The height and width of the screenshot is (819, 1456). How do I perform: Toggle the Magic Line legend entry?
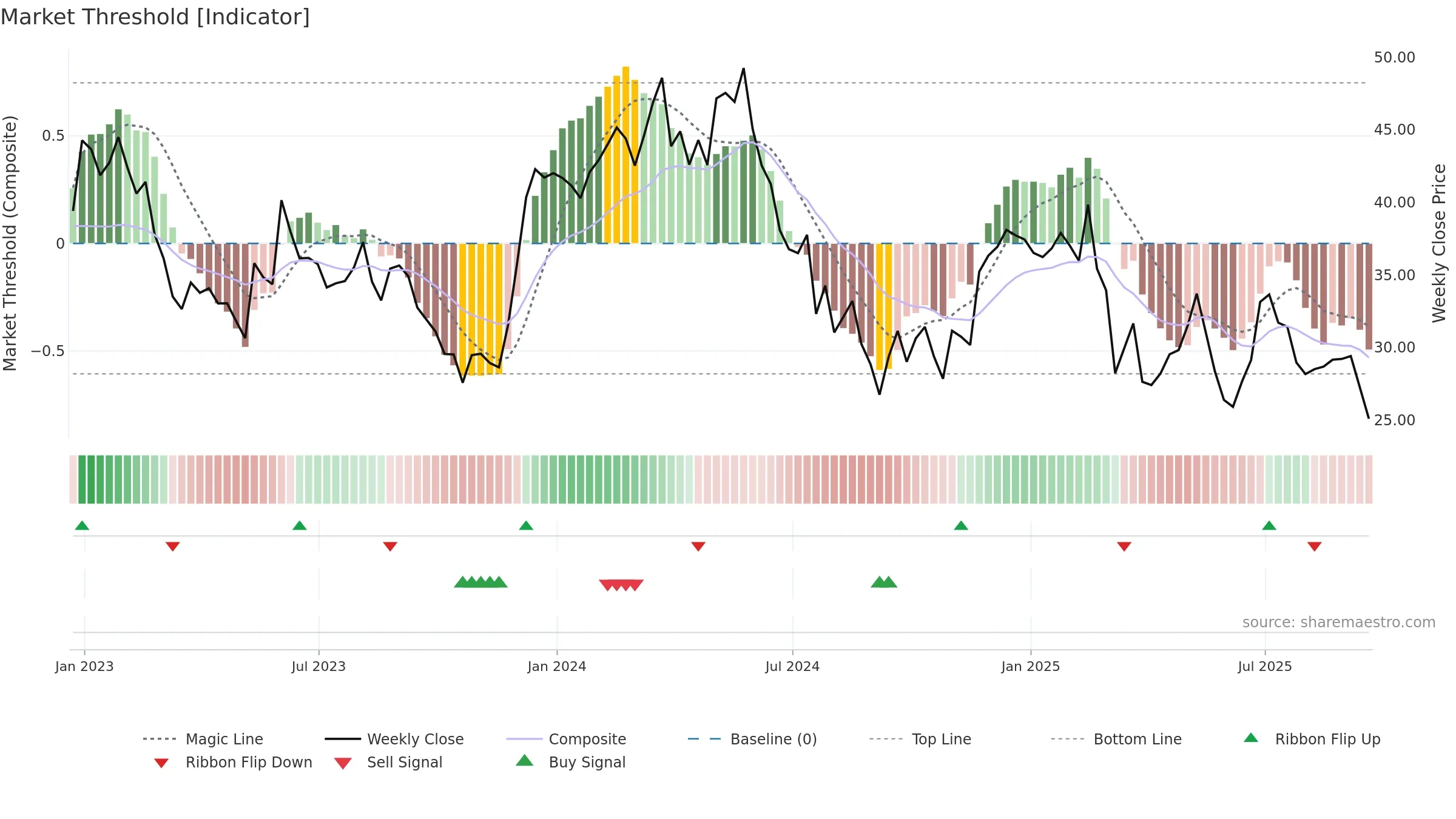coord(203,739)
